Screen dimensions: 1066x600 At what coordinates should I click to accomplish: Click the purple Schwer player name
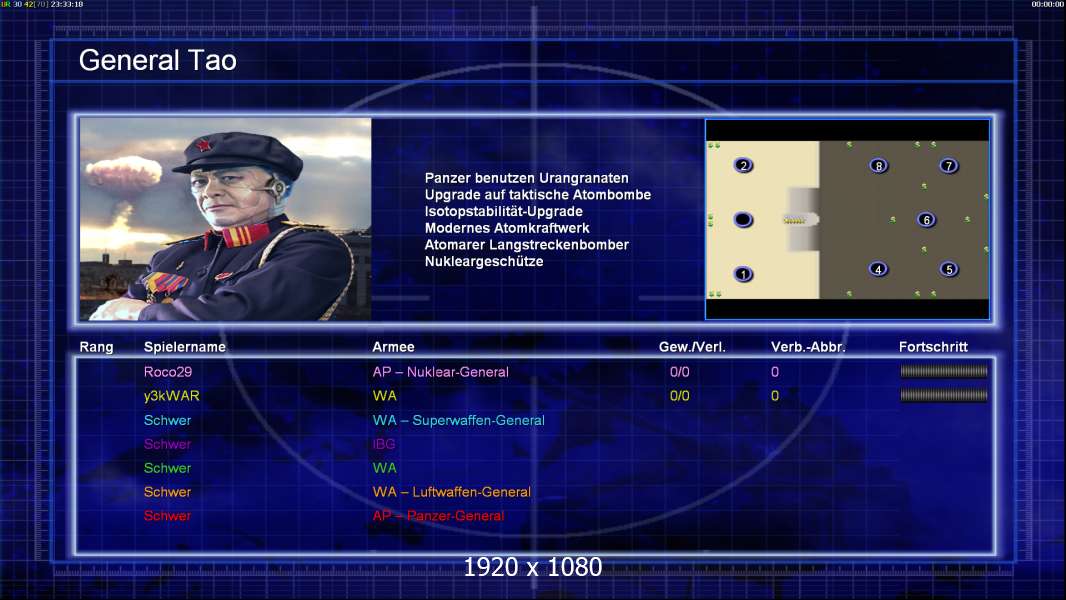click(167, 444)
